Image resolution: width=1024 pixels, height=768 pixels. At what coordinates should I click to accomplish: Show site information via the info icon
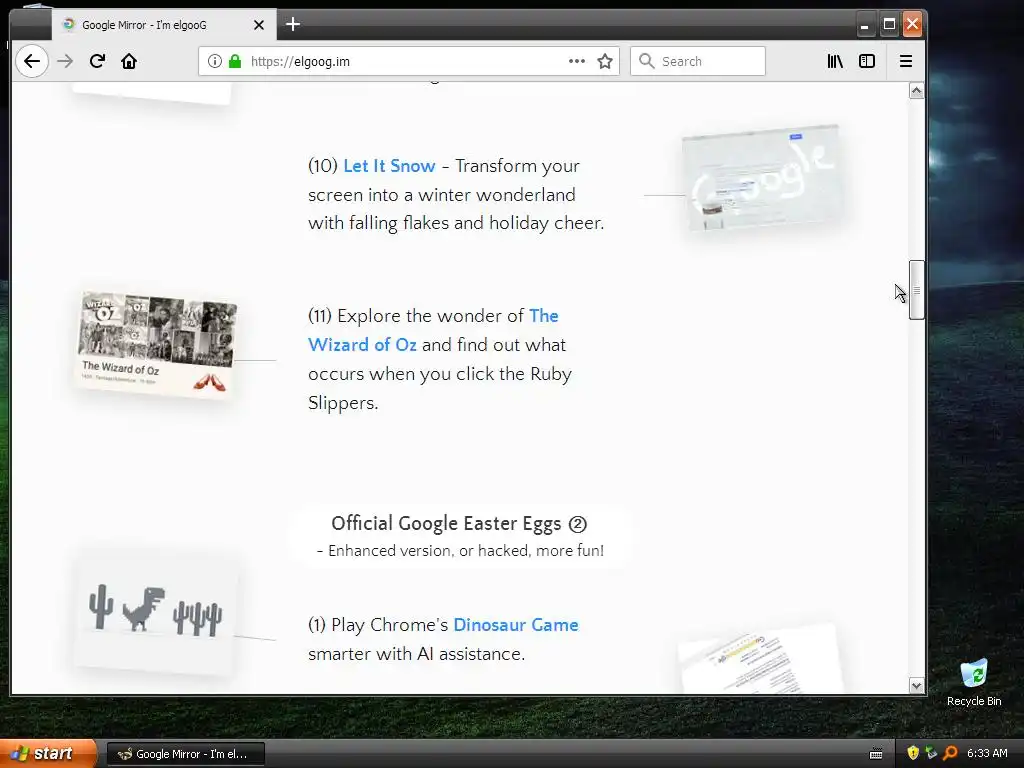point(214,61)
